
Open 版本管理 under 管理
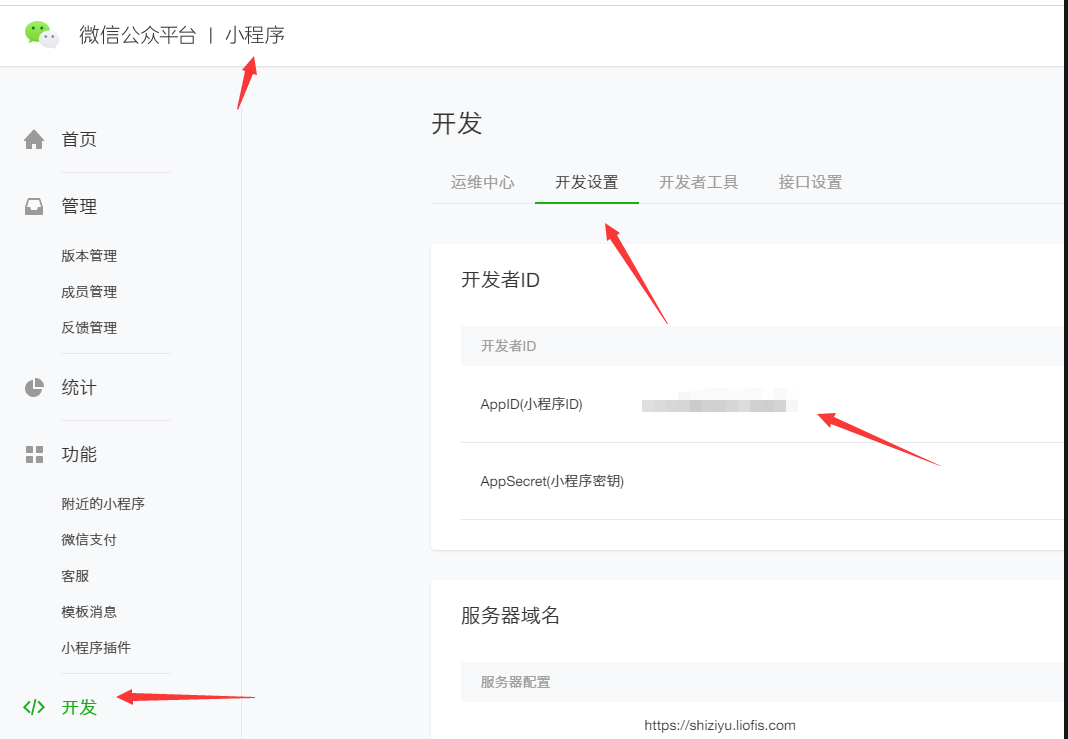pos(89,256)
